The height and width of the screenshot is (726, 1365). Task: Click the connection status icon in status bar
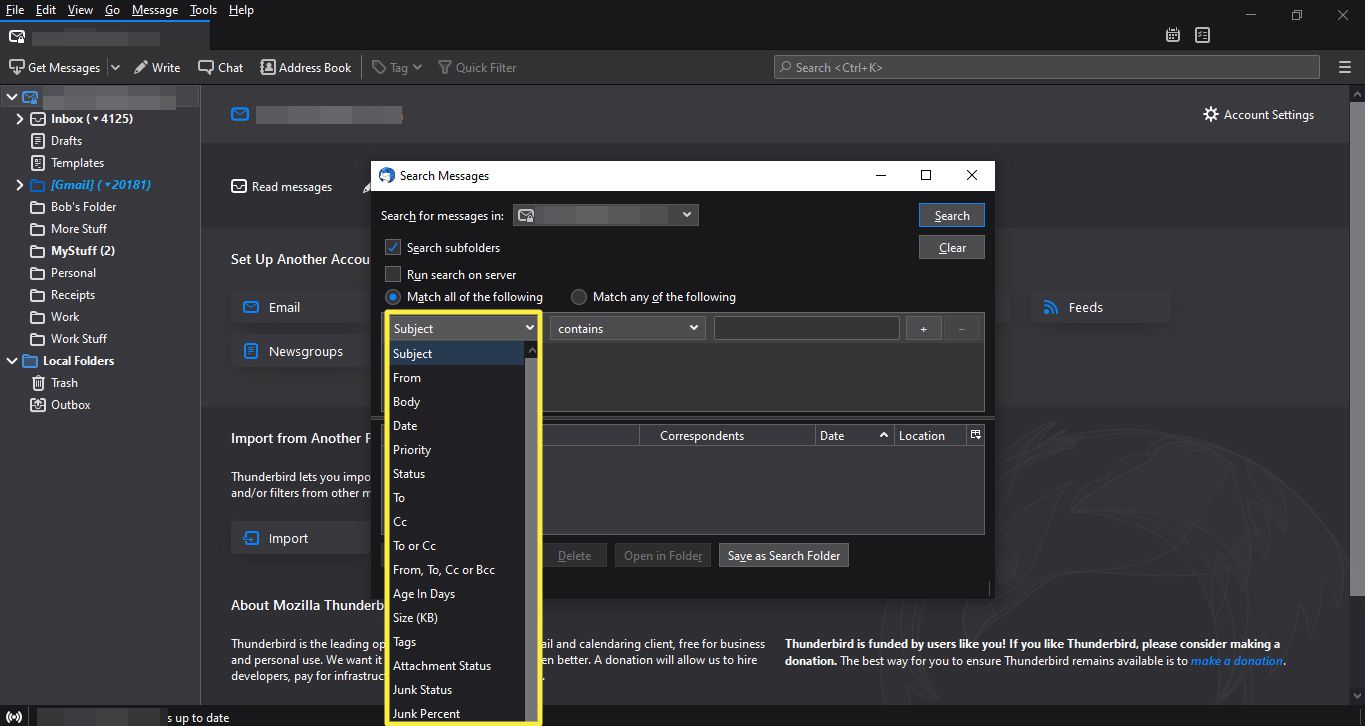[14, 717]
